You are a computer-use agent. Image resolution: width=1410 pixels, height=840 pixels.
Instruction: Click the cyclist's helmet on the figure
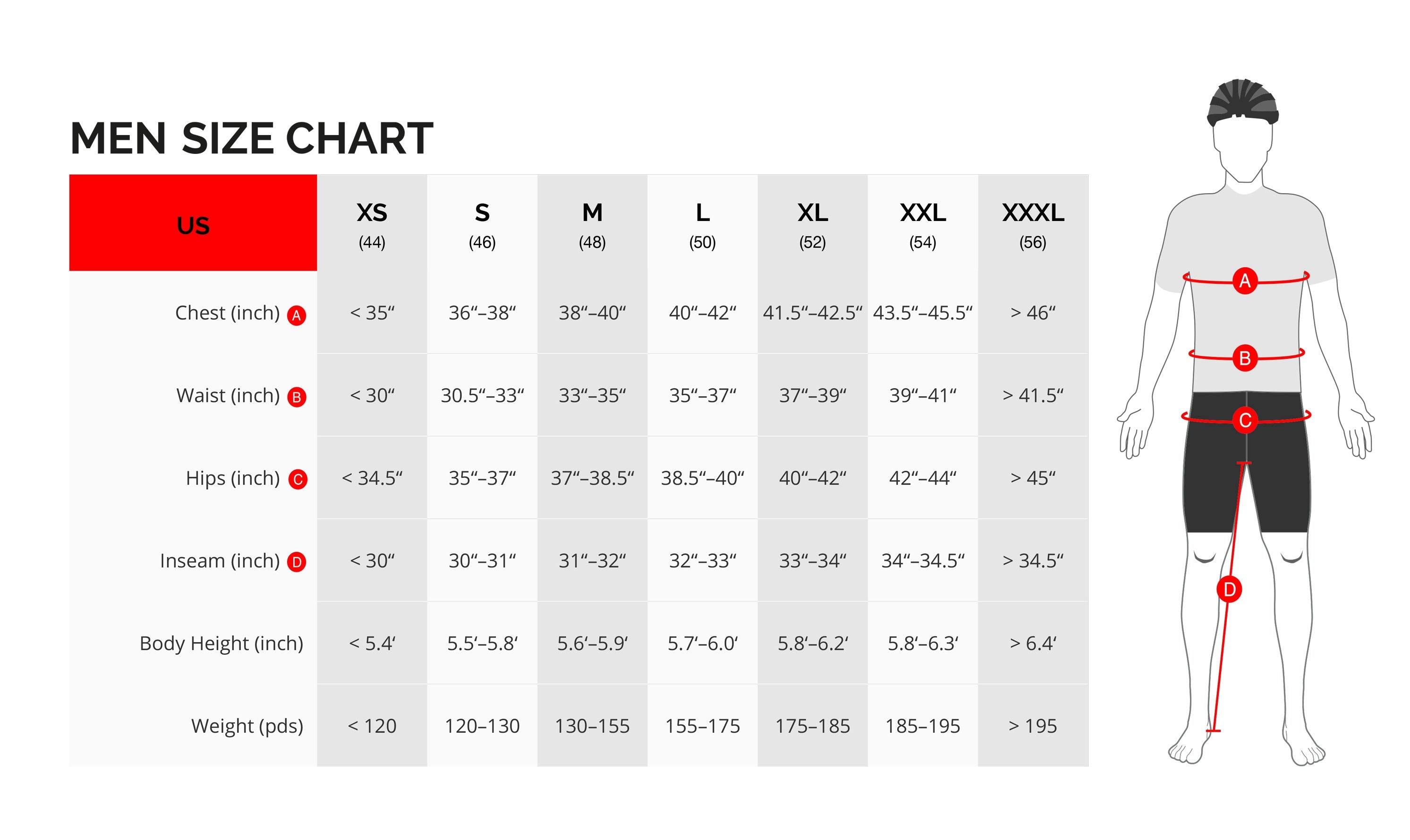click(x=1242, y=102)
